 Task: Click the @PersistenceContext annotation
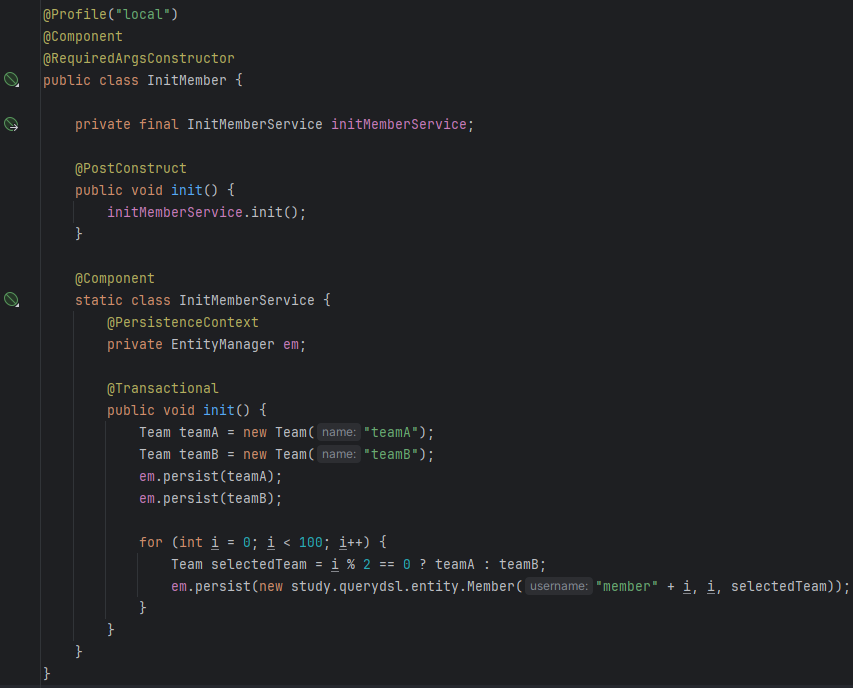point(183,323)
